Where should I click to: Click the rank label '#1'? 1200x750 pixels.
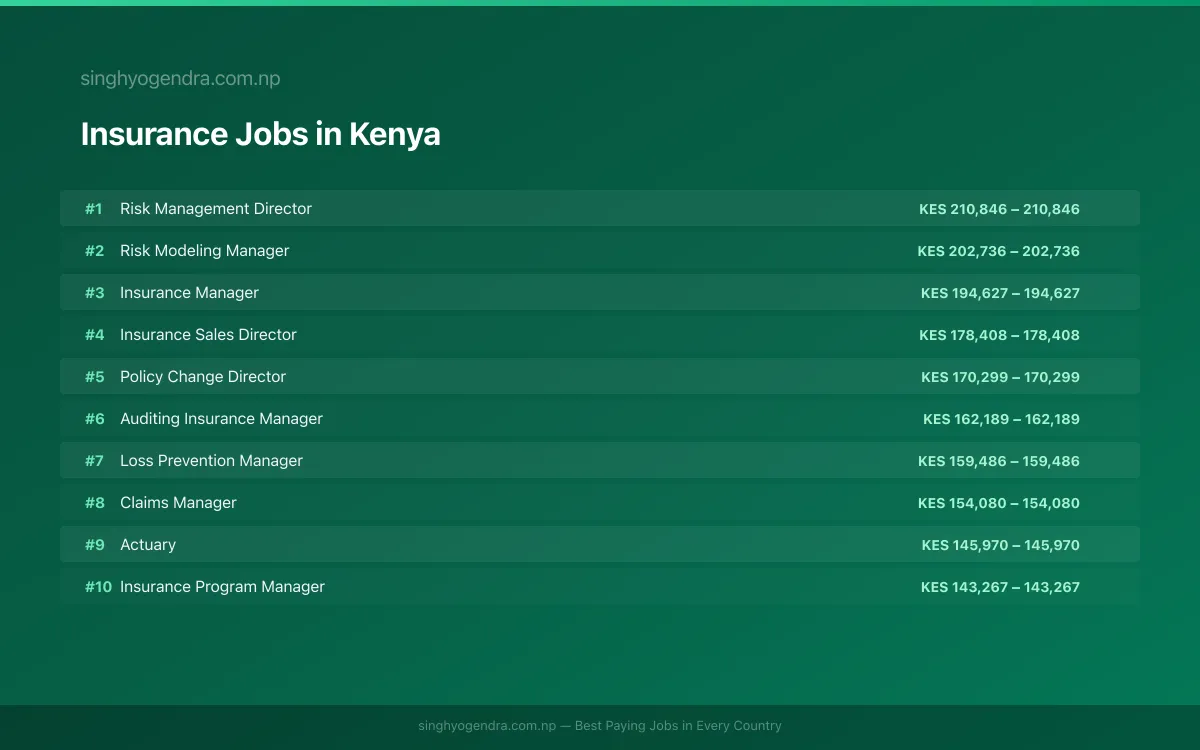click(93, 209)
